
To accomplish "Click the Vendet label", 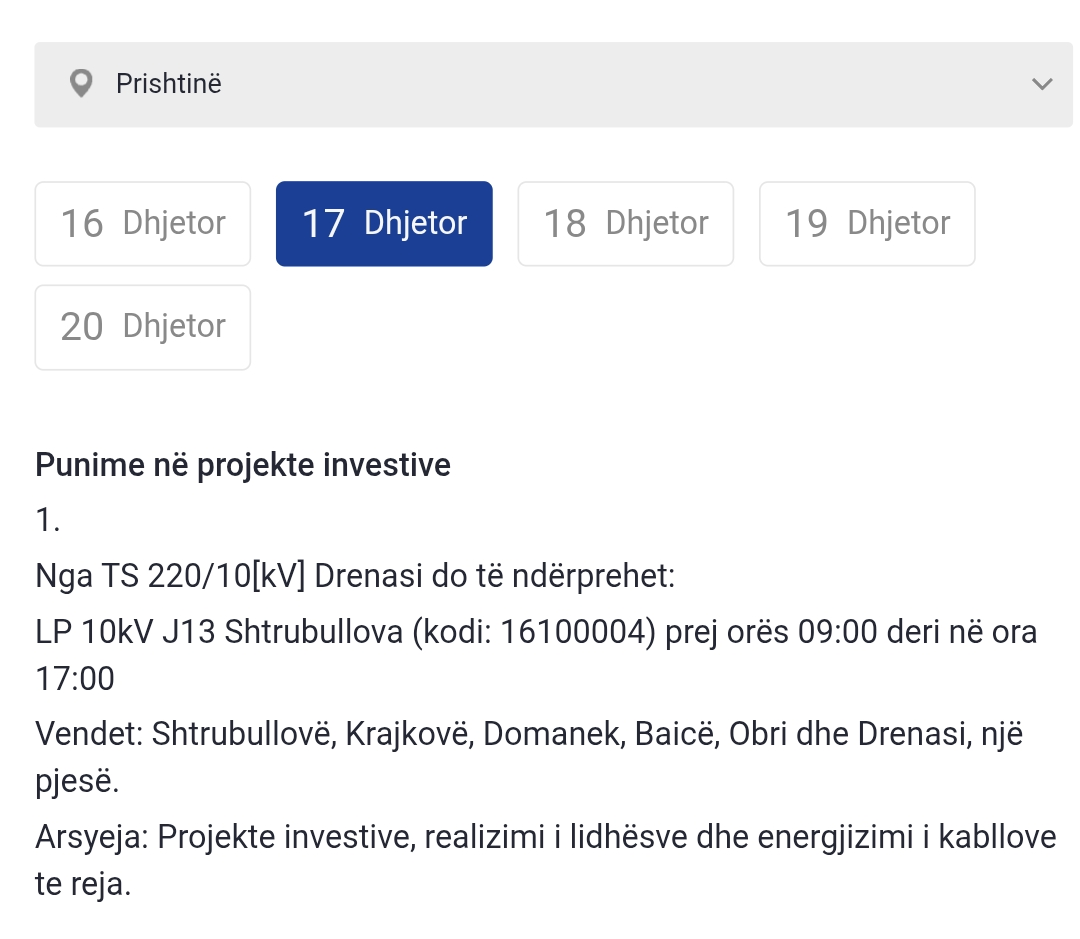I will pos(90,734).
